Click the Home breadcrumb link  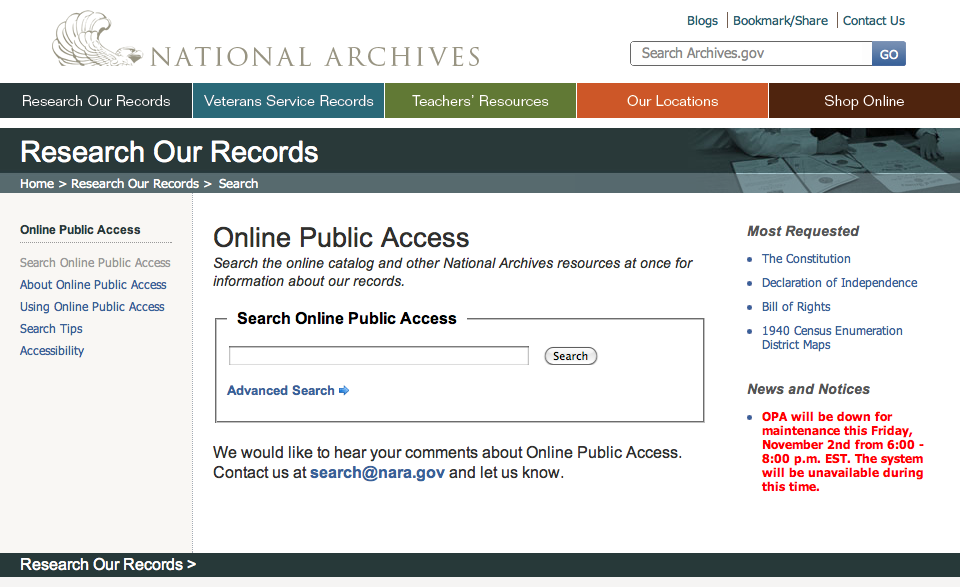pos(37,184)
